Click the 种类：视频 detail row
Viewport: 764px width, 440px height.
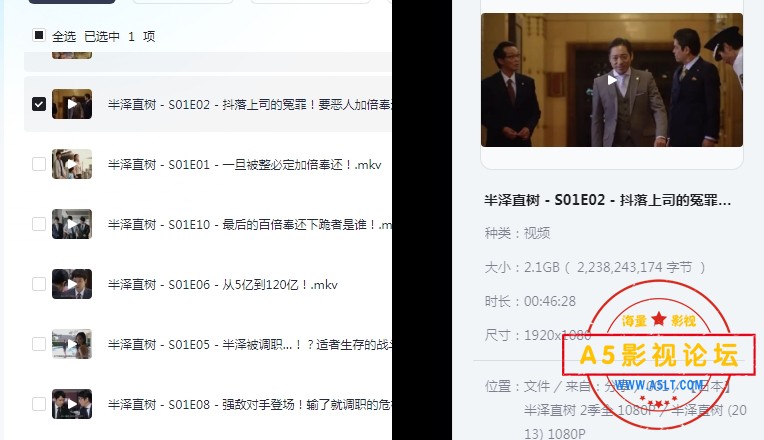click(x=517, y=233)
